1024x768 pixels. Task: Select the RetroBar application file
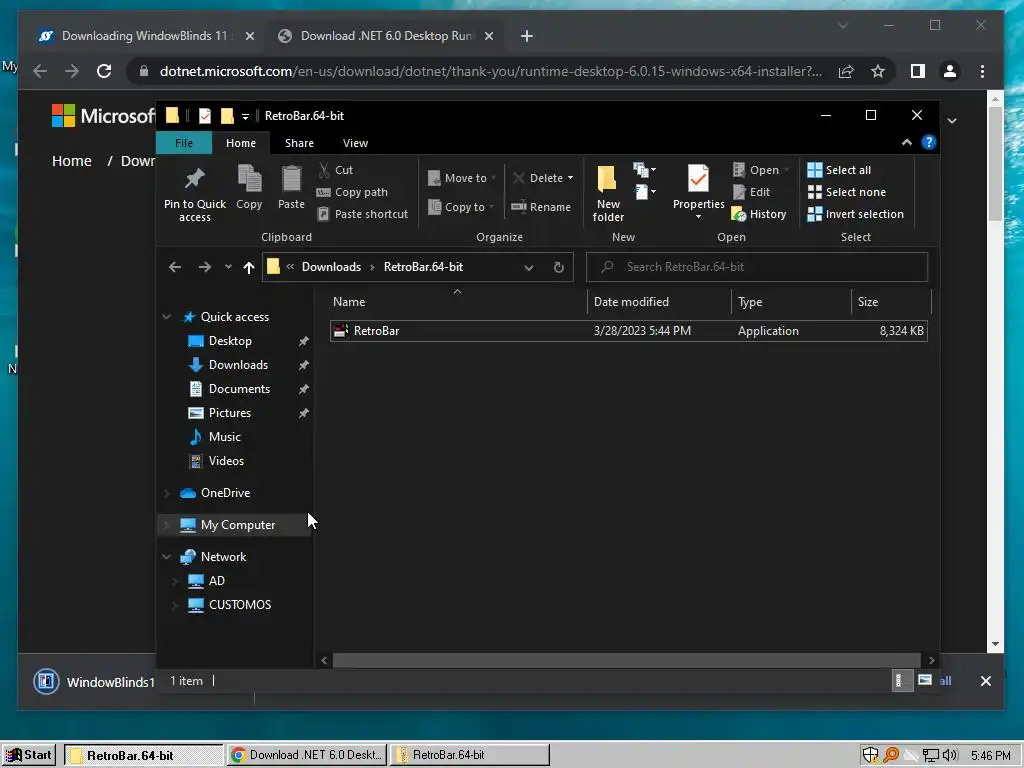point(628,331)
